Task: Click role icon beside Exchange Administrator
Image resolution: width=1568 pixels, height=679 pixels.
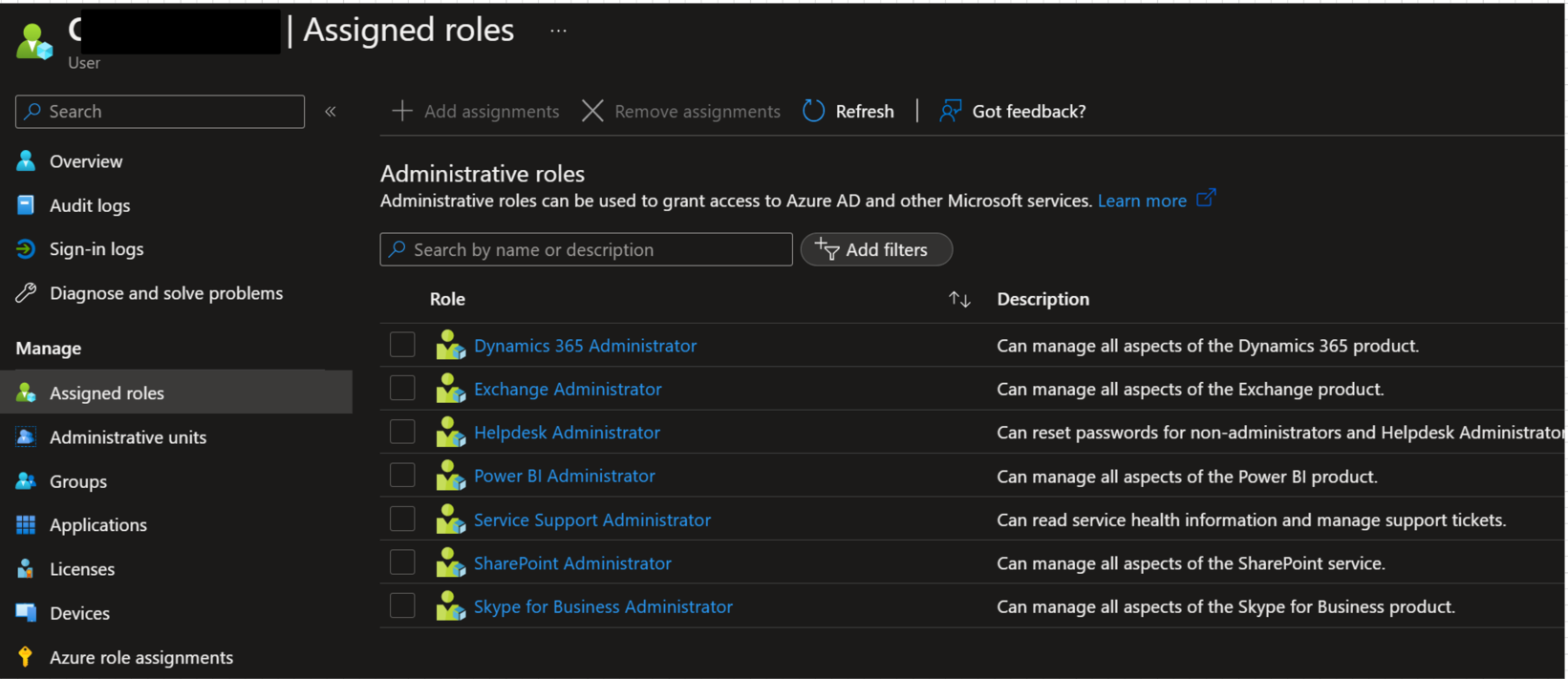Action: 450,388
